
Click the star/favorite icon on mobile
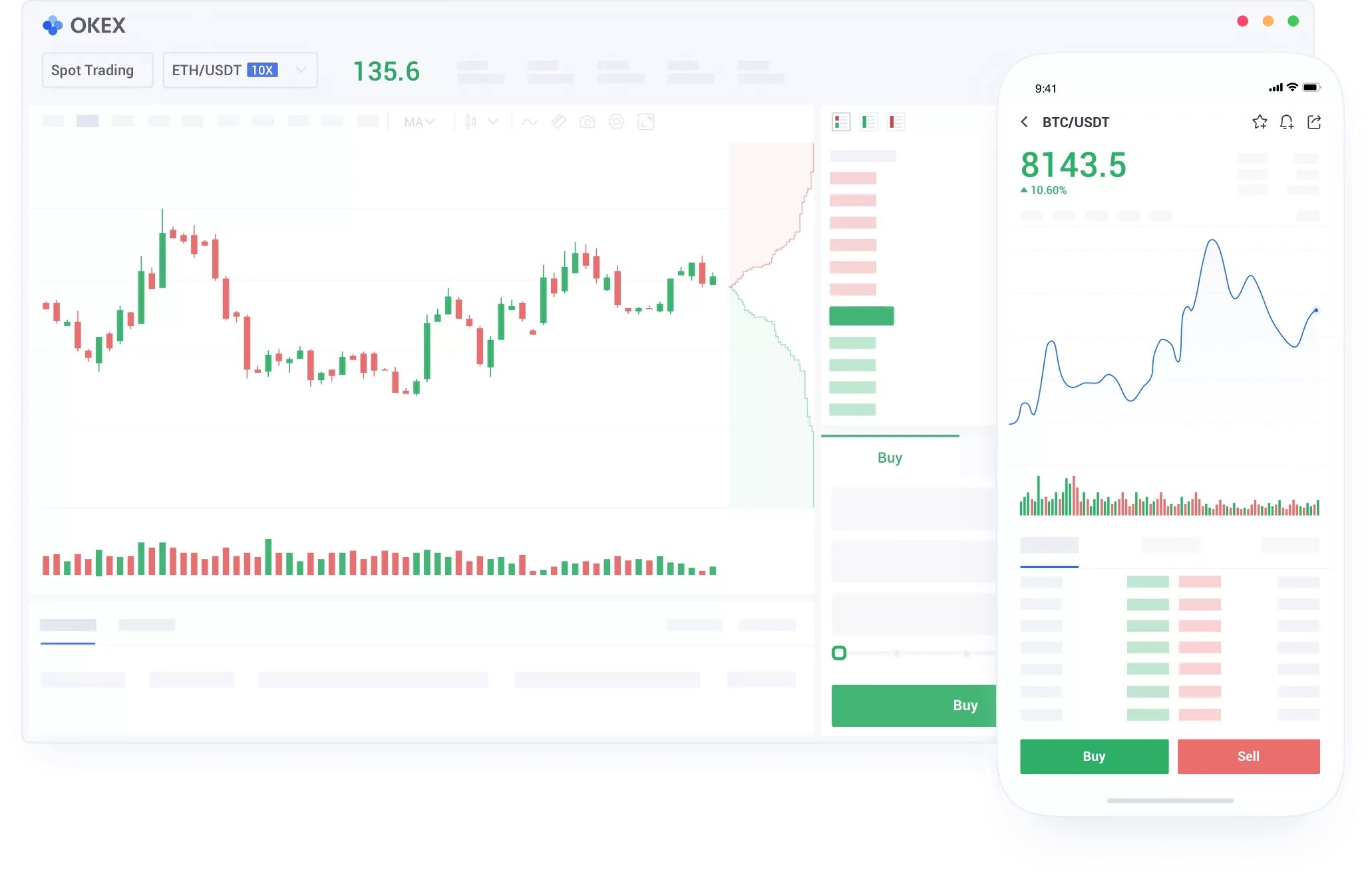click(1259, 122)
